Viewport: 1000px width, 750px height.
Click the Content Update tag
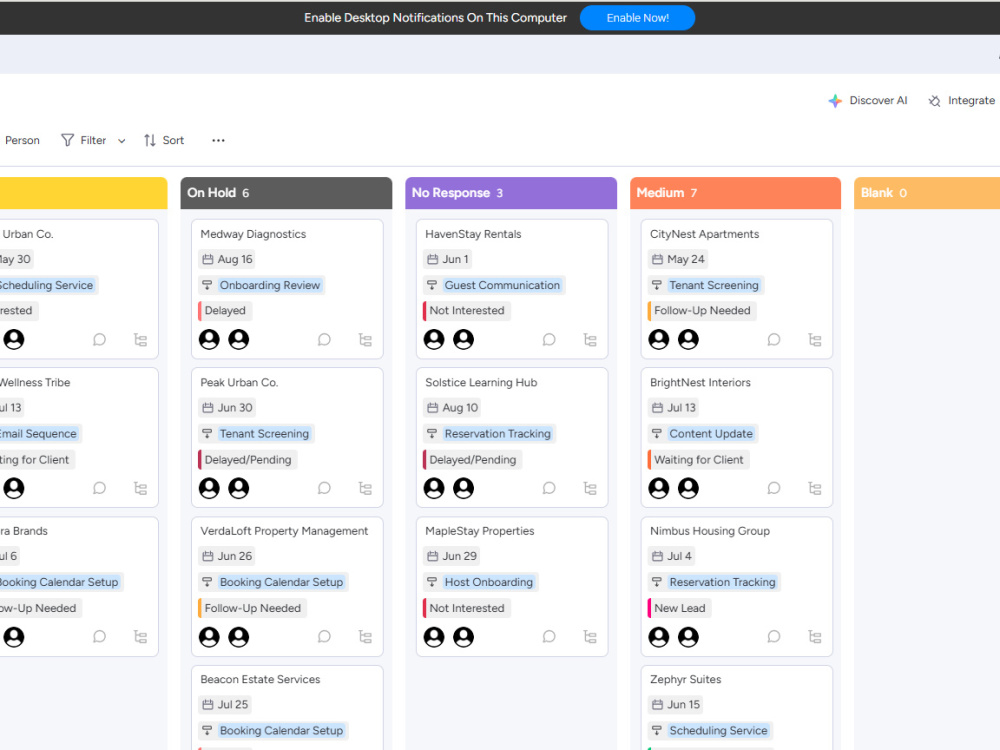click(710, 434)
